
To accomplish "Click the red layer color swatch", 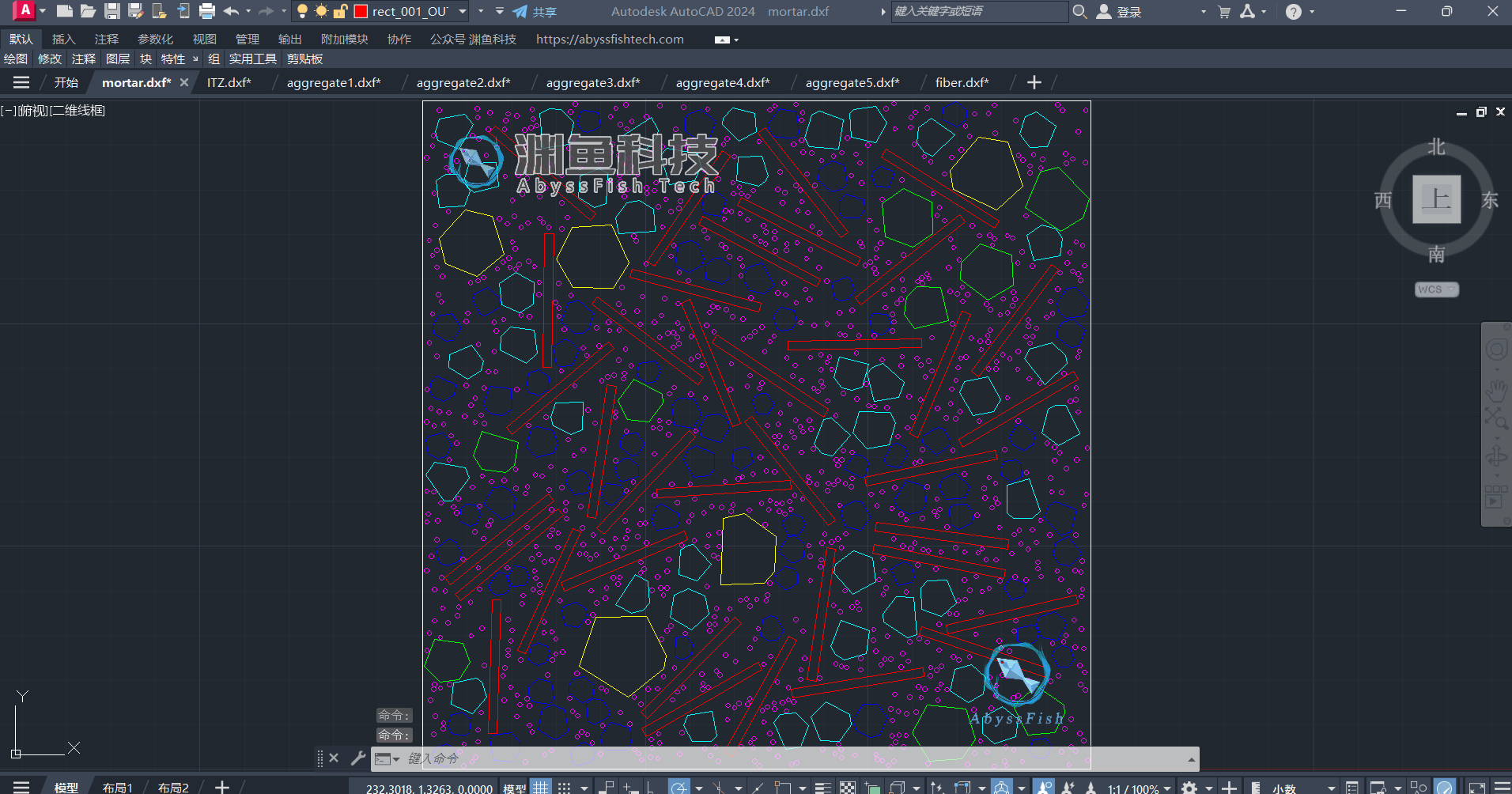I will pos(361,11).
